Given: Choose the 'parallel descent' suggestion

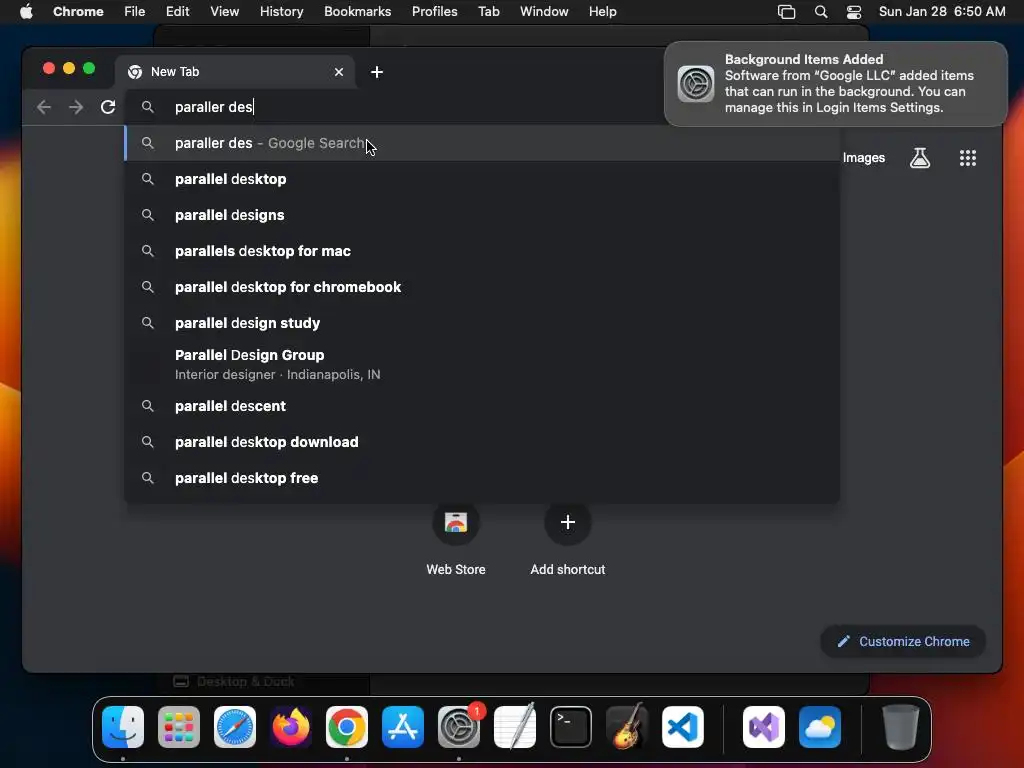Looking at the screenshot, I should pyautogui.click(x=482, y=406).
